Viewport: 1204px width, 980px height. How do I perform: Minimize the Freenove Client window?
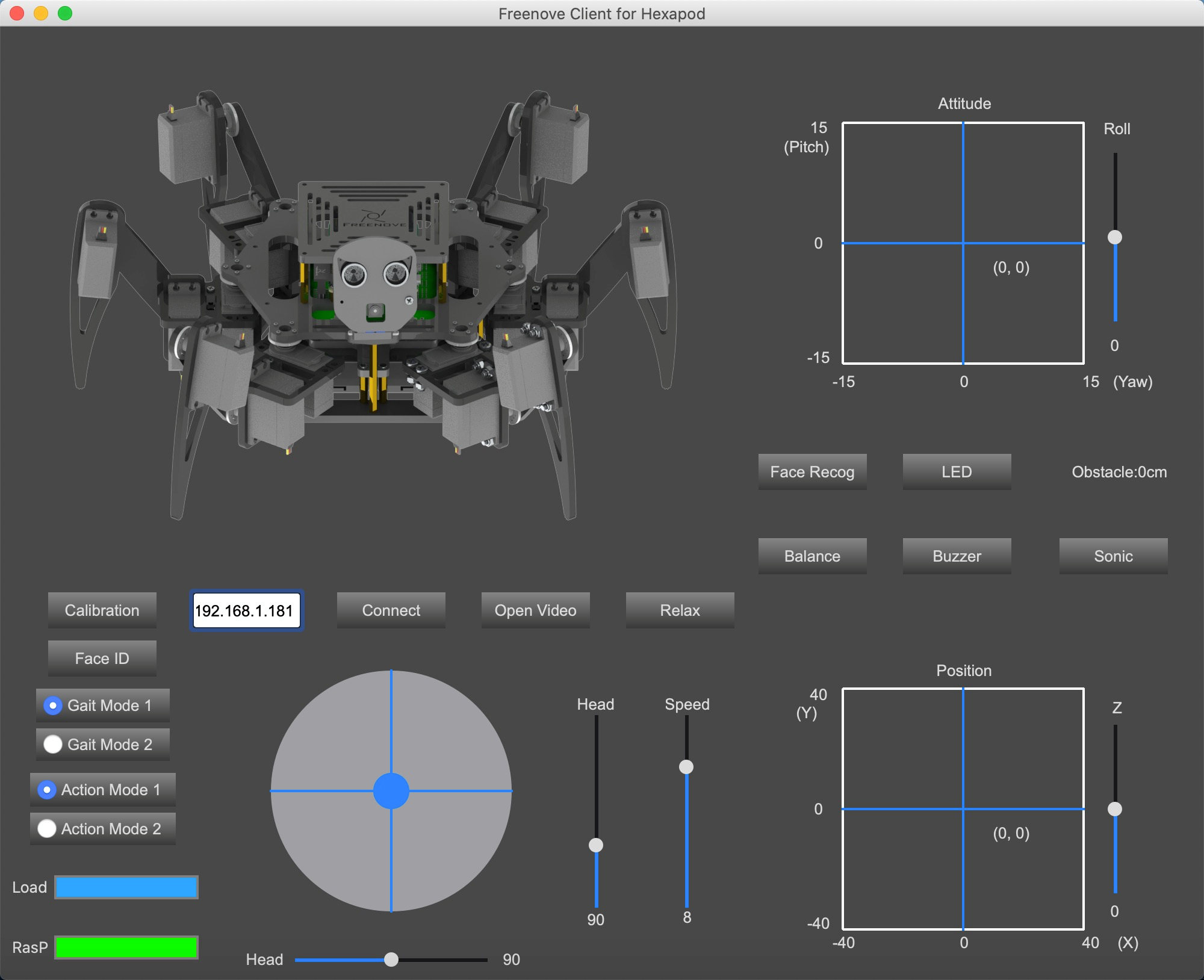coord(41,13)
